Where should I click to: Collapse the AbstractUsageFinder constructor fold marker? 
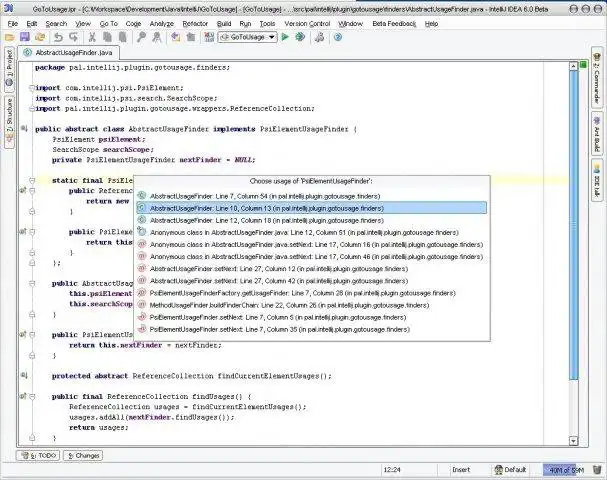click(32, 283)
